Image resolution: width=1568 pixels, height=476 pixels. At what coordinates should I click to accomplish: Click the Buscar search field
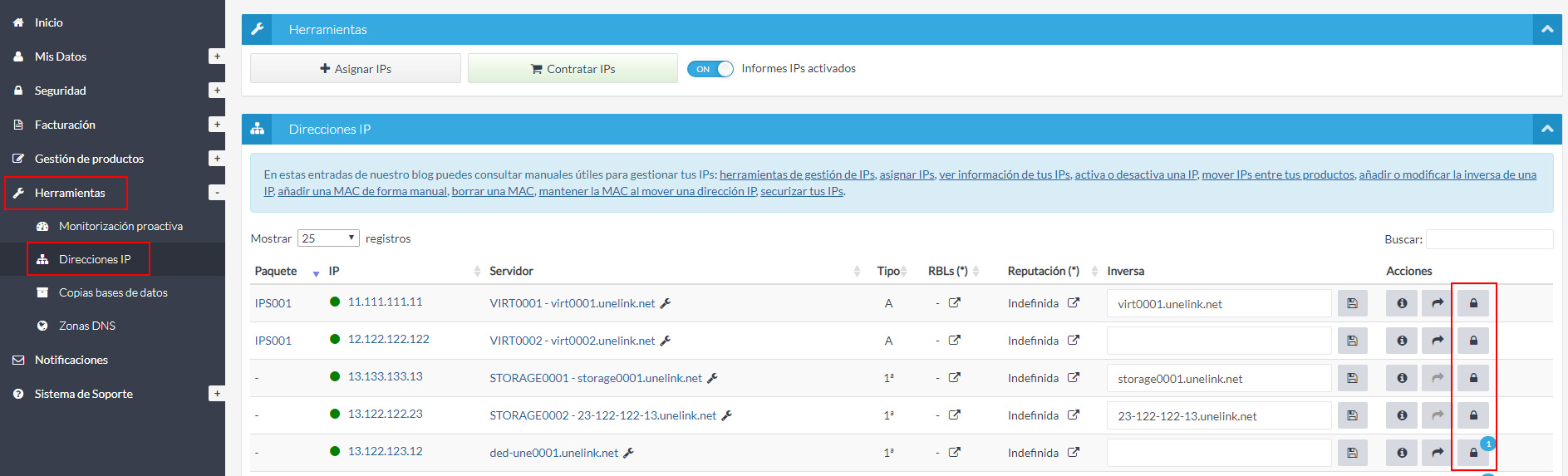pyautogui.click(x=1488, y=239)
